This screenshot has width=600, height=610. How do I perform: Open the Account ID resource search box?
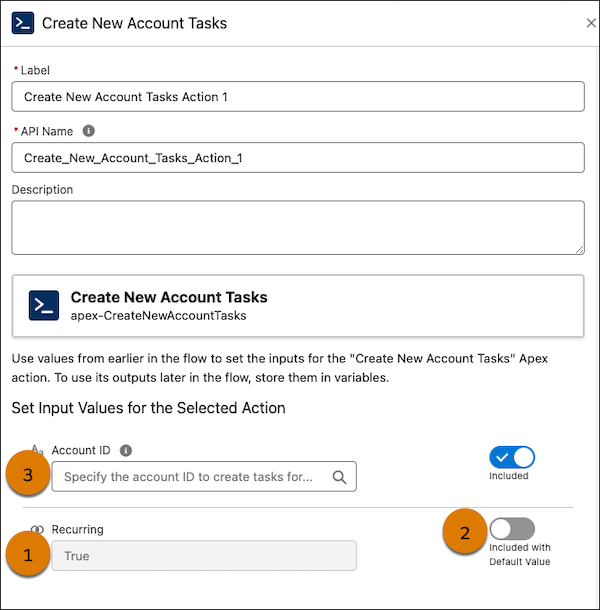[190, 477]
